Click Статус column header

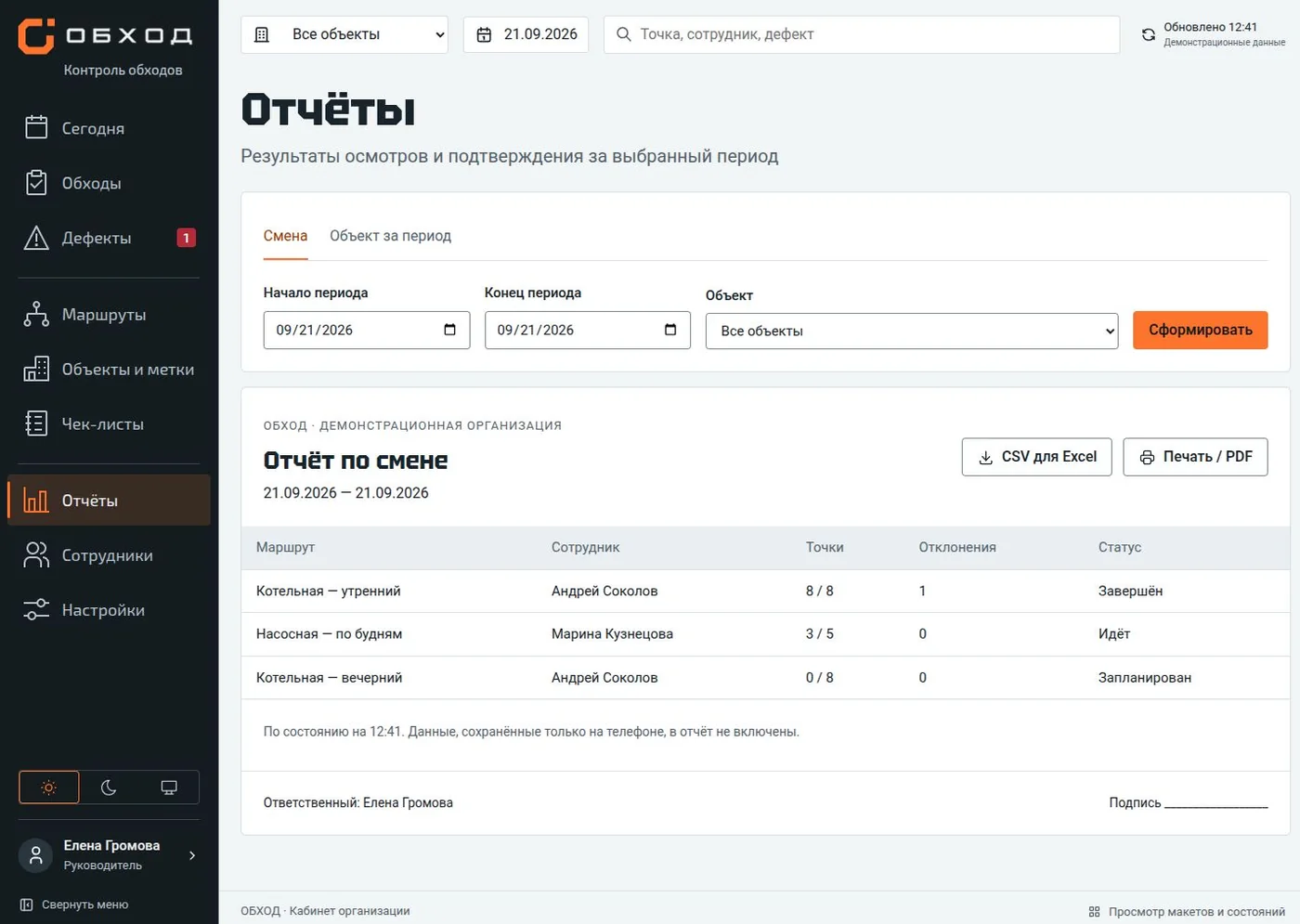click(1120, 547)
